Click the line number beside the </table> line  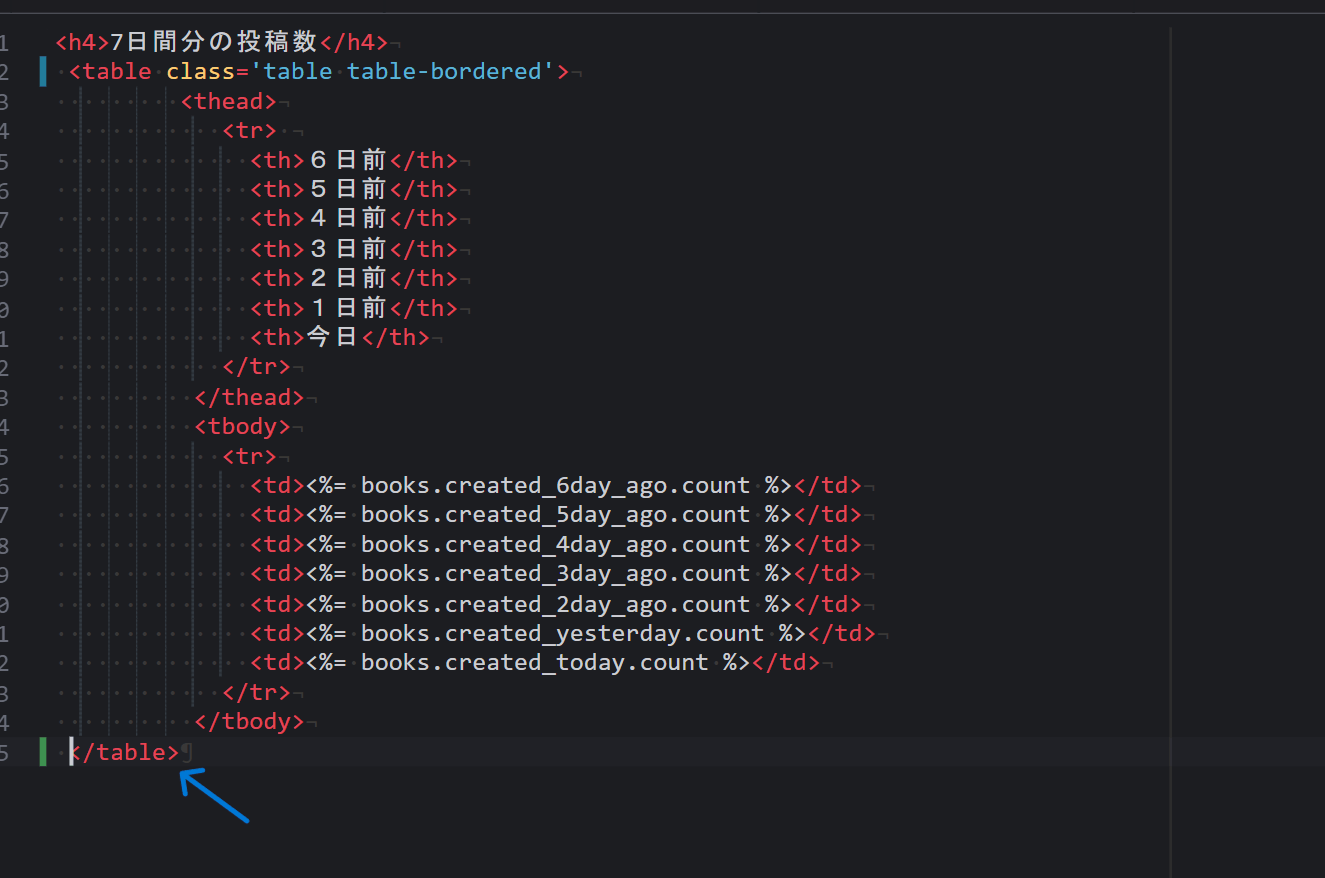[x=4, y=752]
